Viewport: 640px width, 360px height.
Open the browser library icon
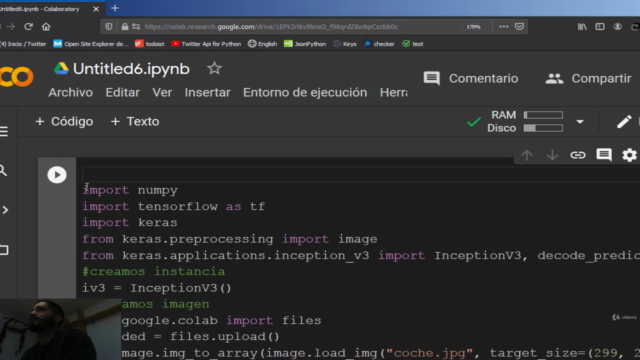pos(582,27)
